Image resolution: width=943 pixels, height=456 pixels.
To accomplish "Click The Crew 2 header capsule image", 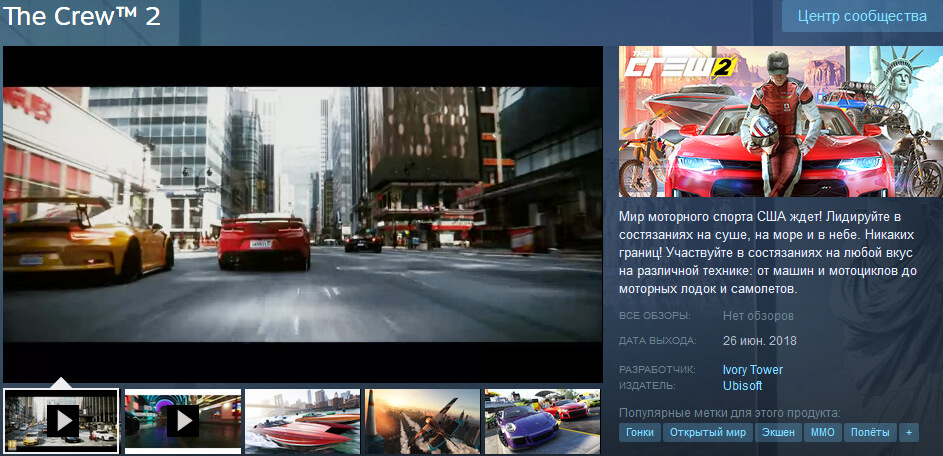I will 781,122.
